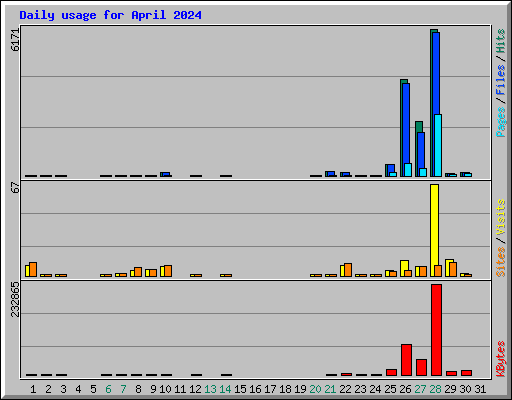Click green weekend day label 13

tap(210, 389)
